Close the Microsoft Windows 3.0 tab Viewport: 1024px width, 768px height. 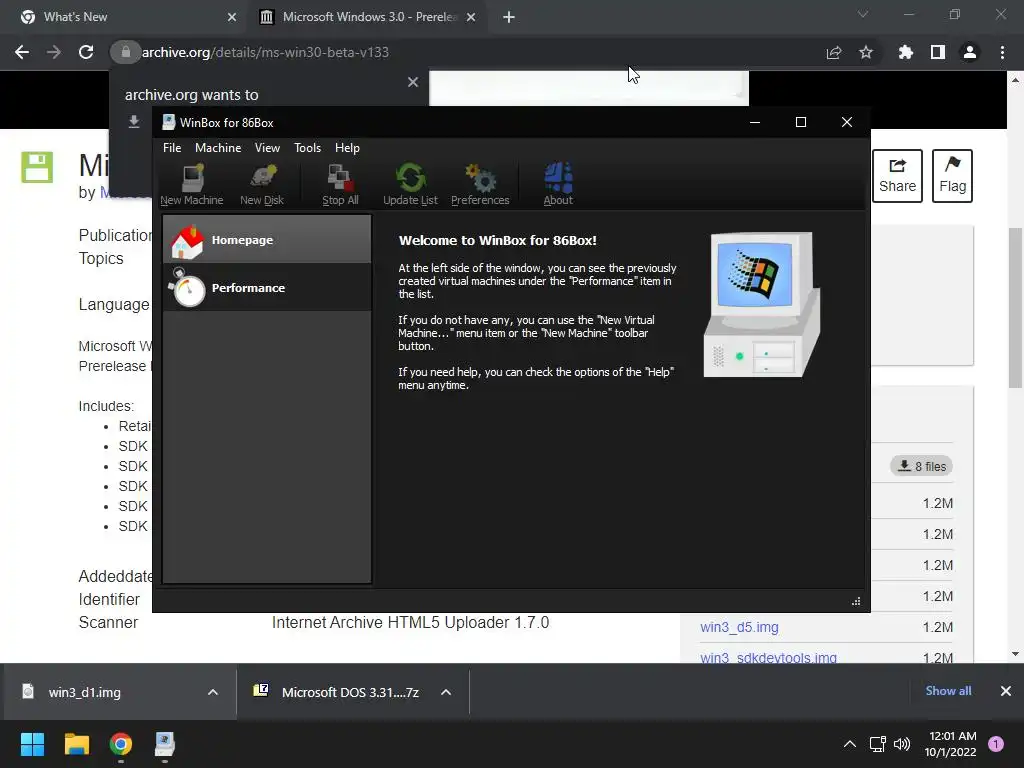(x=471, y=17)
